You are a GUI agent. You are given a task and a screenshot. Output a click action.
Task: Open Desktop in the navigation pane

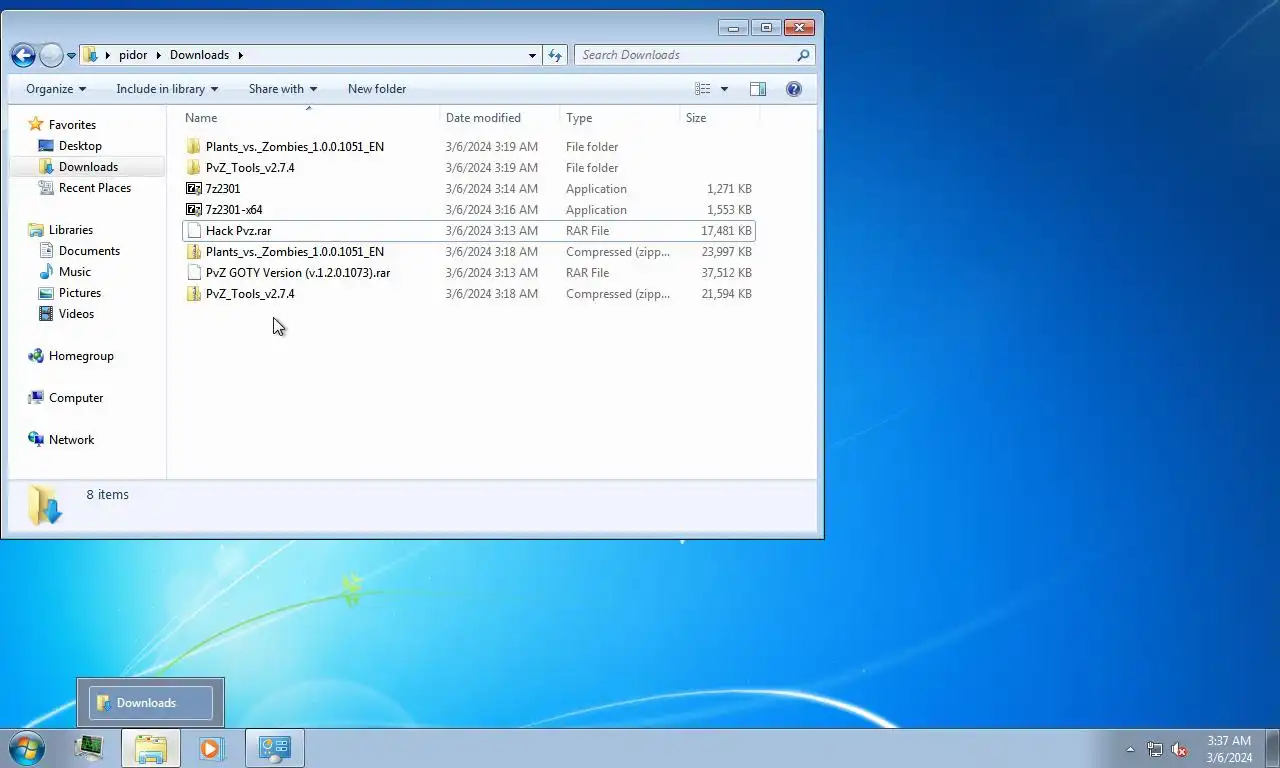pyautogui.click(x=80, y=146)
